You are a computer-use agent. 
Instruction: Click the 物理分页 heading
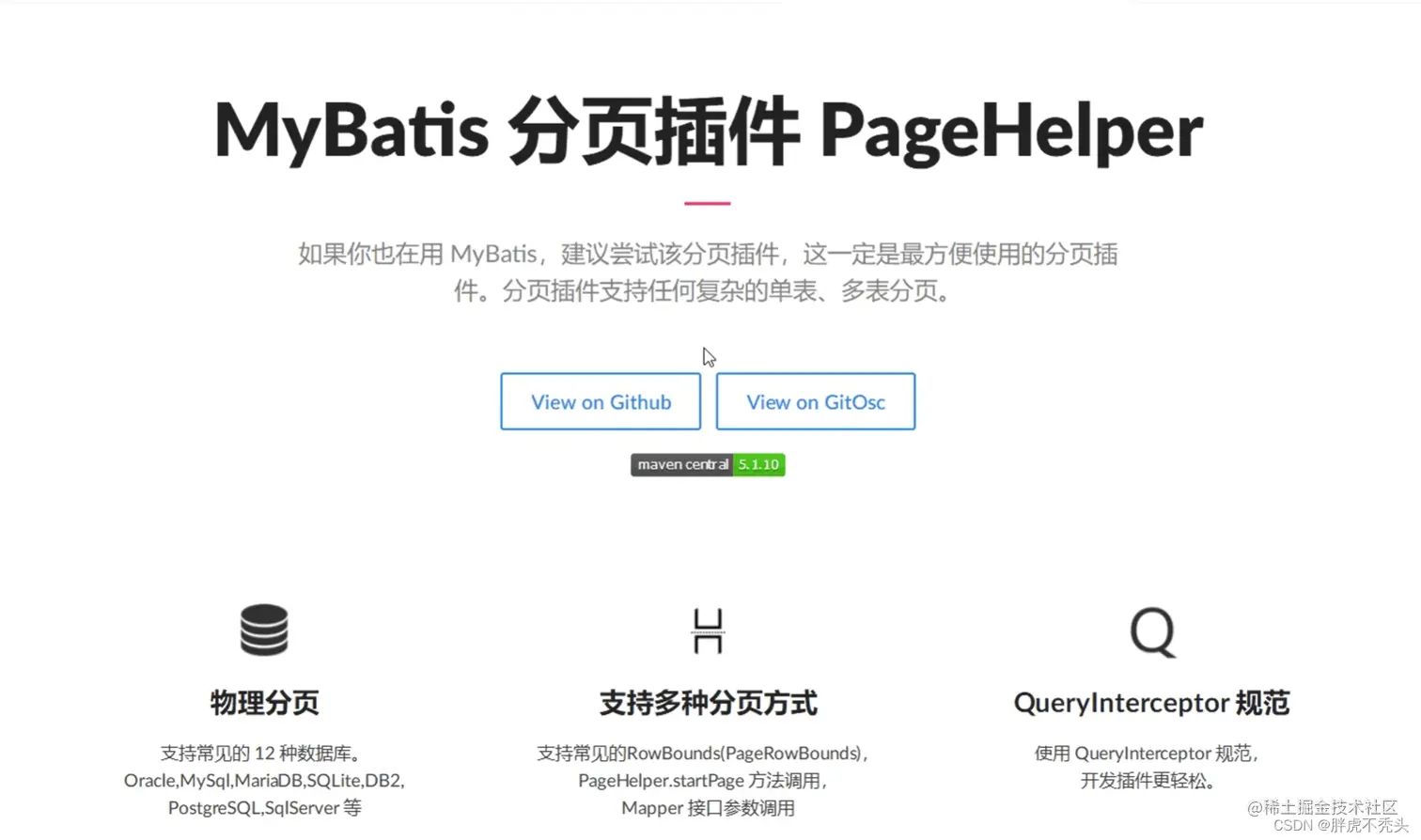click(264, 702)
